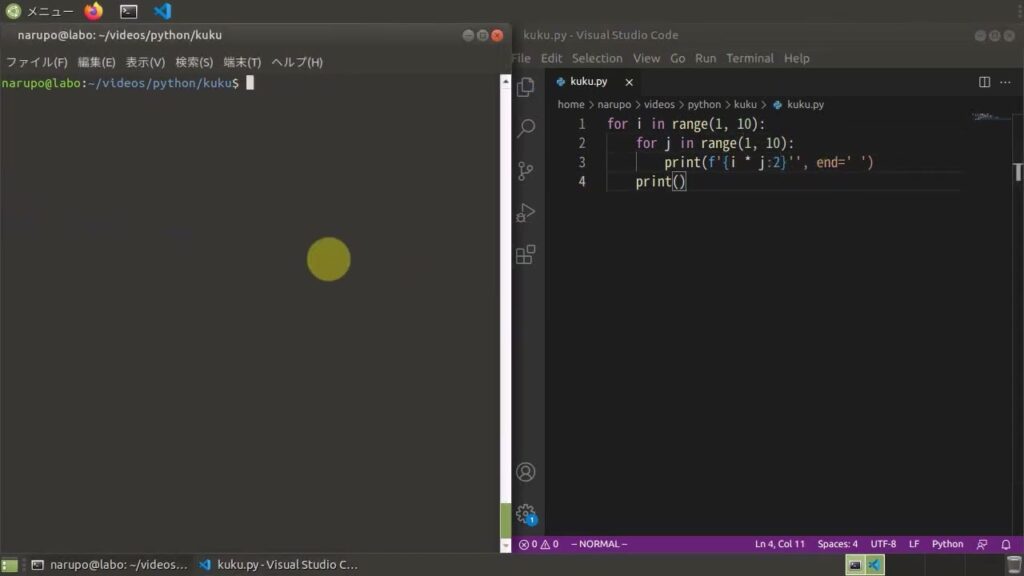
Task: Open the Search view in VS Code
Action: click(525, 129)
